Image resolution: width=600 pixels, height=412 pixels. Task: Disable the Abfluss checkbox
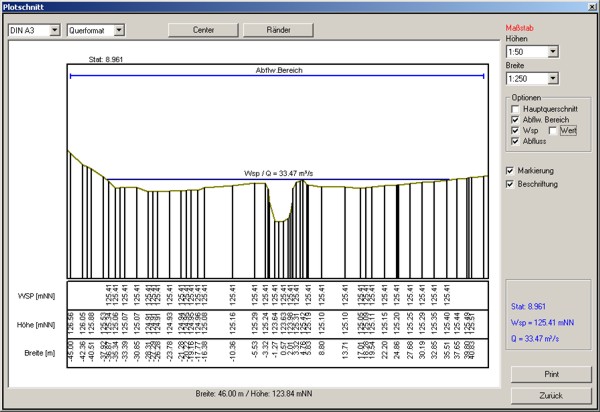point(513,143)
